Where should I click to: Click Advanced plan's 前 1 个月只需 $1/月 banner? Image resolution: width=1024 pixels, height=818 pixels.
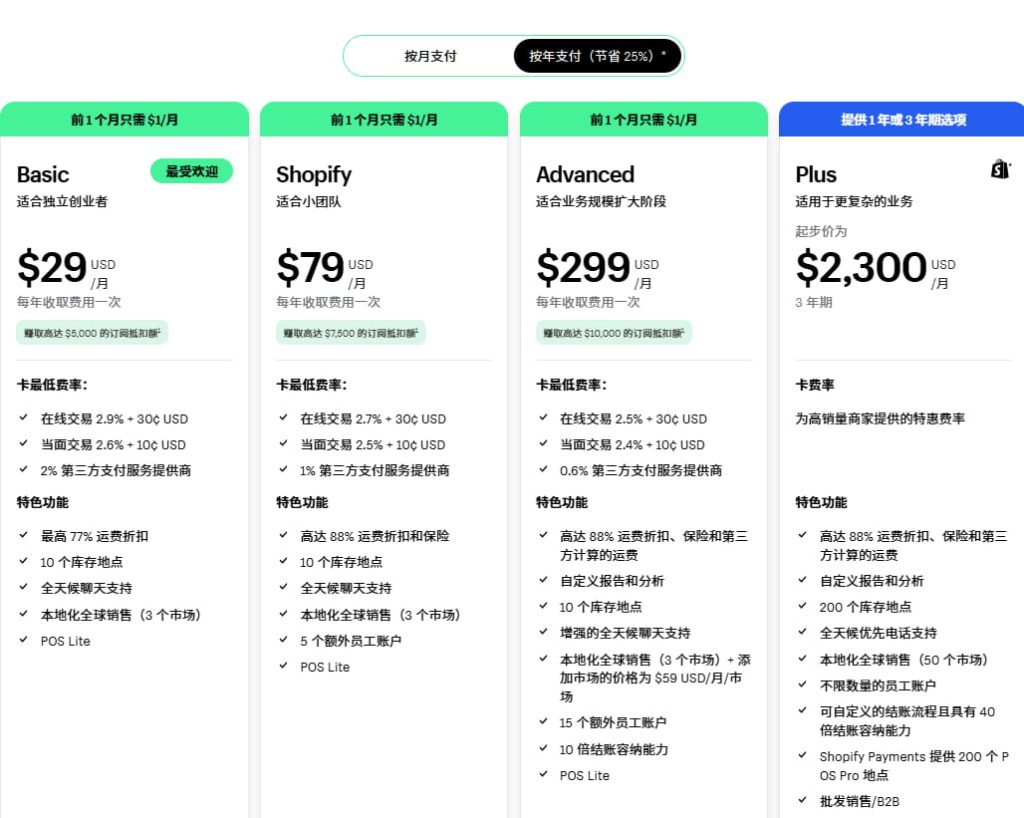(642, 118)
